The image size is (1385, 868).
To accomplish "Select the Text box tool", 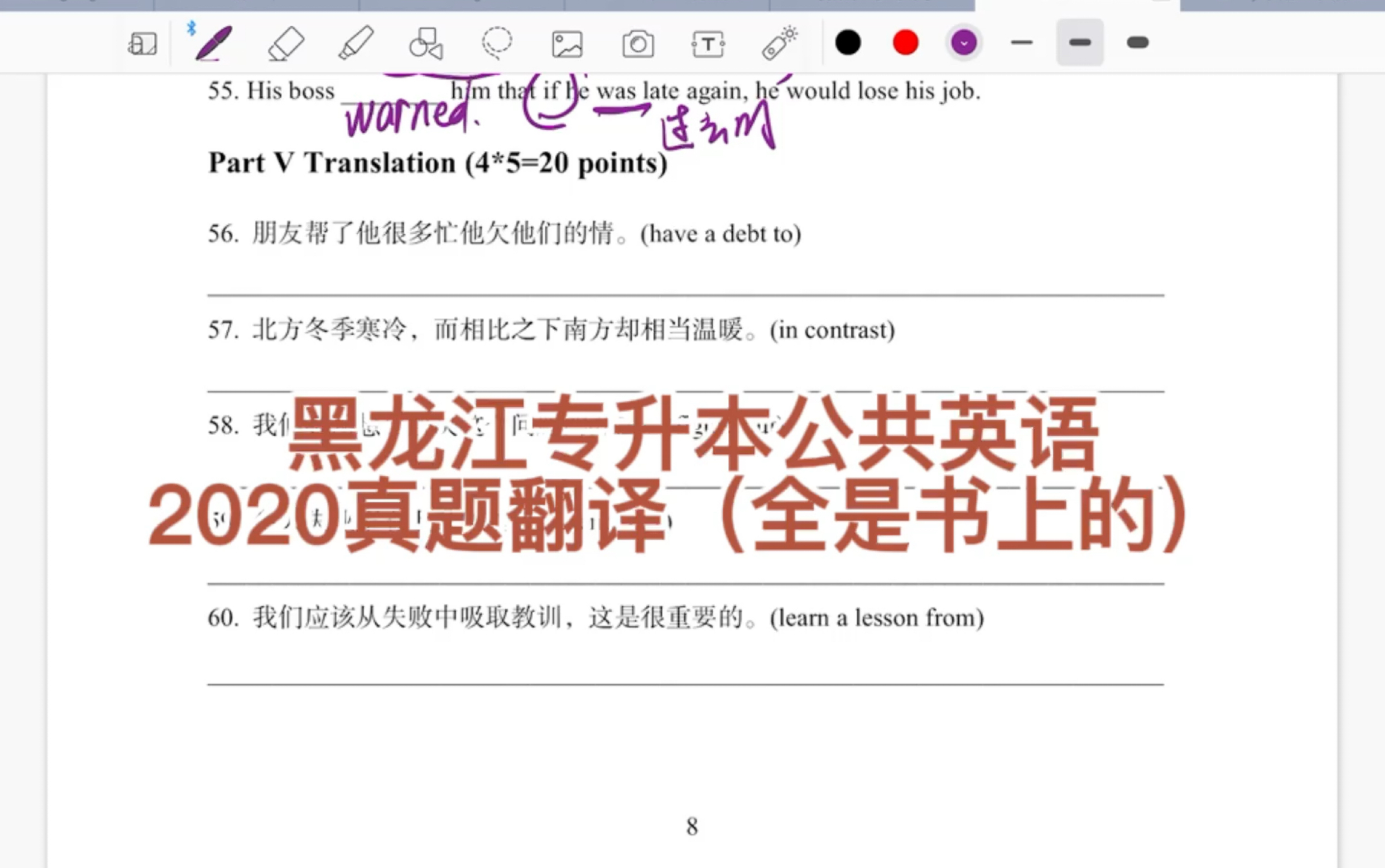I will click(x=708, y=44).
